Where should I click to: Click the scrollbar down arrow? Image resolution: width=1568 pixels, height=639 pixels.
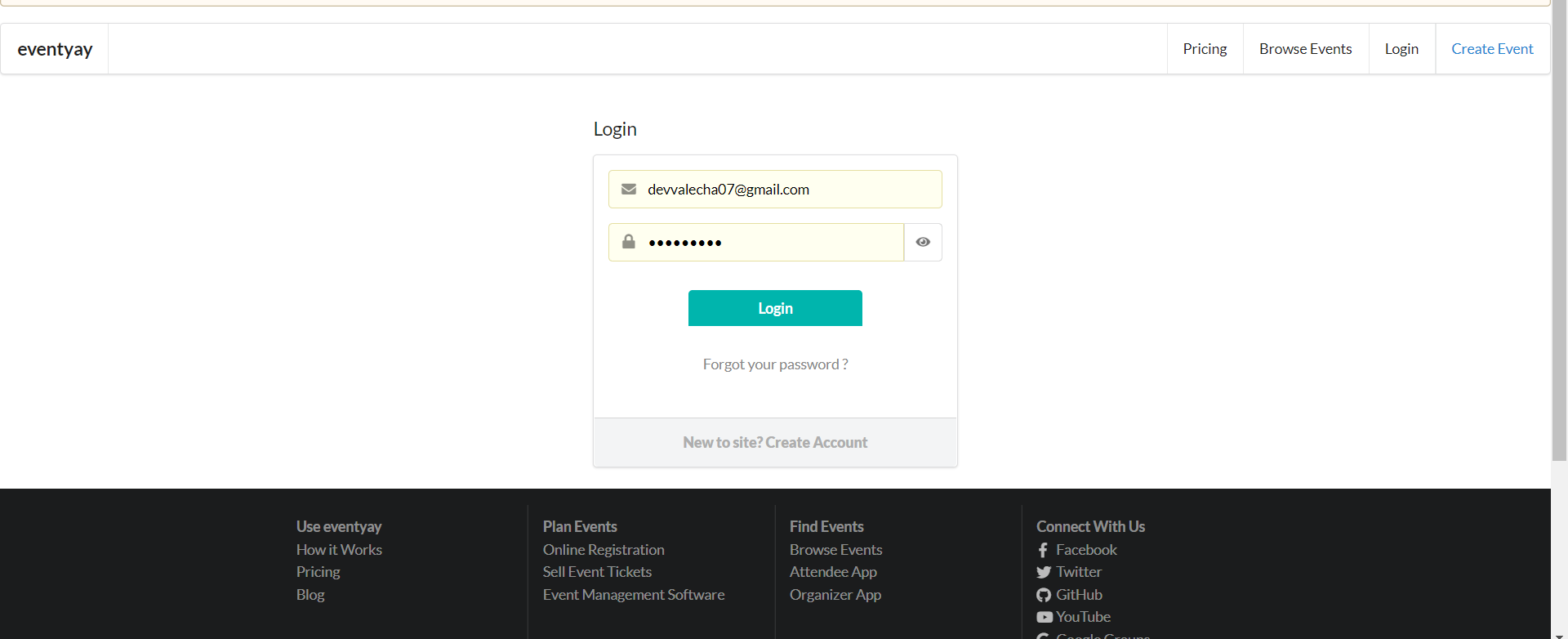point(1559,634)
